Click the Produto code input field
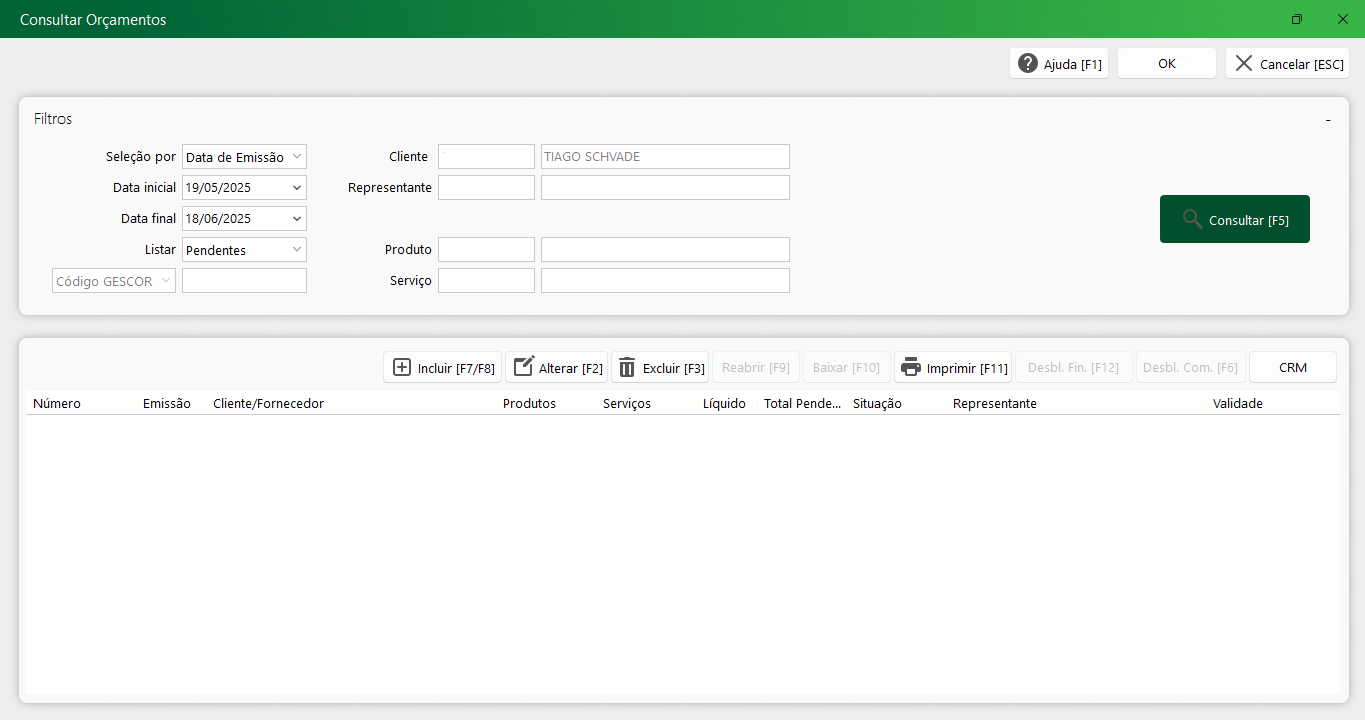Screen dimensions: 1365x720 point(486,250)
